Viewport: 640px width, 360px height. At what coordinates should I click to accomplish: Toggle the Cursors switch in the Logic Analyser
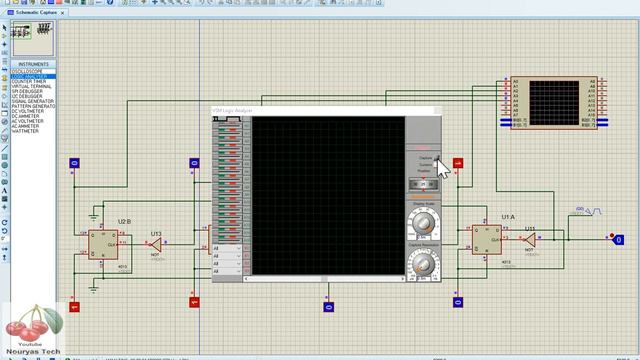click(436, 164)
